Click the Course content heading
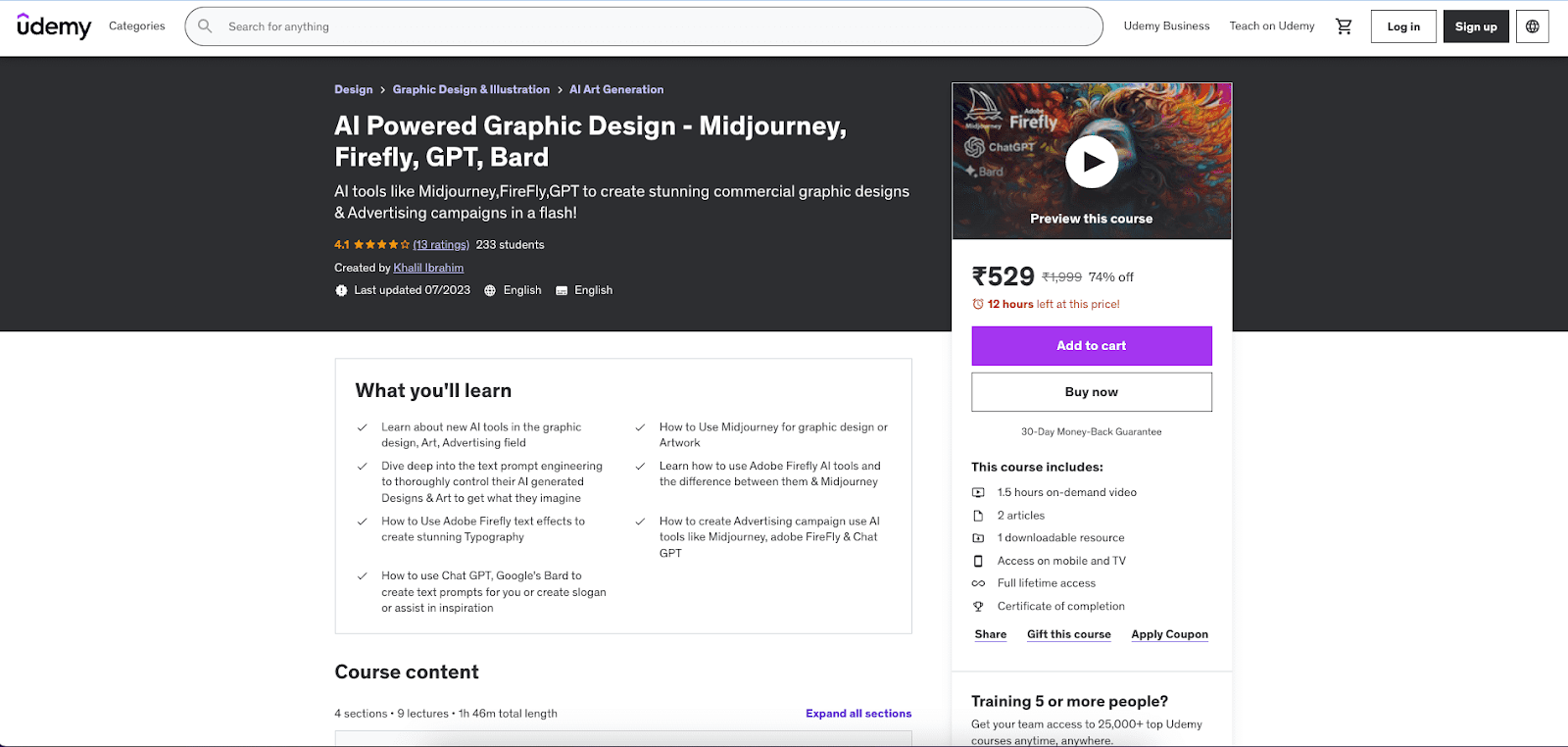Image resolution: width=1568 pixels, height=747 pixels. [407, 672]
